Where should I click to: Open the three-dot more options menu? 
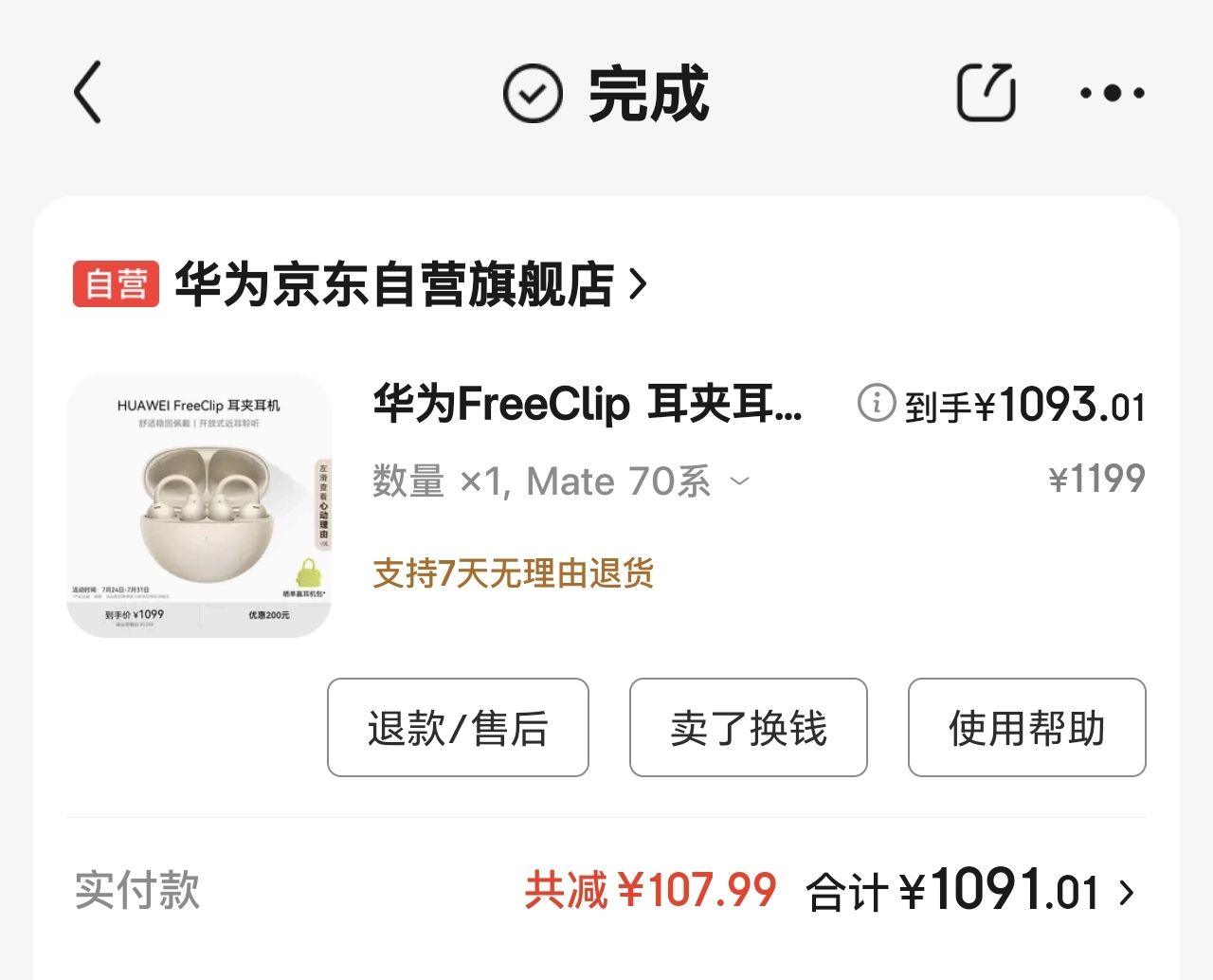pos(1113,93)
